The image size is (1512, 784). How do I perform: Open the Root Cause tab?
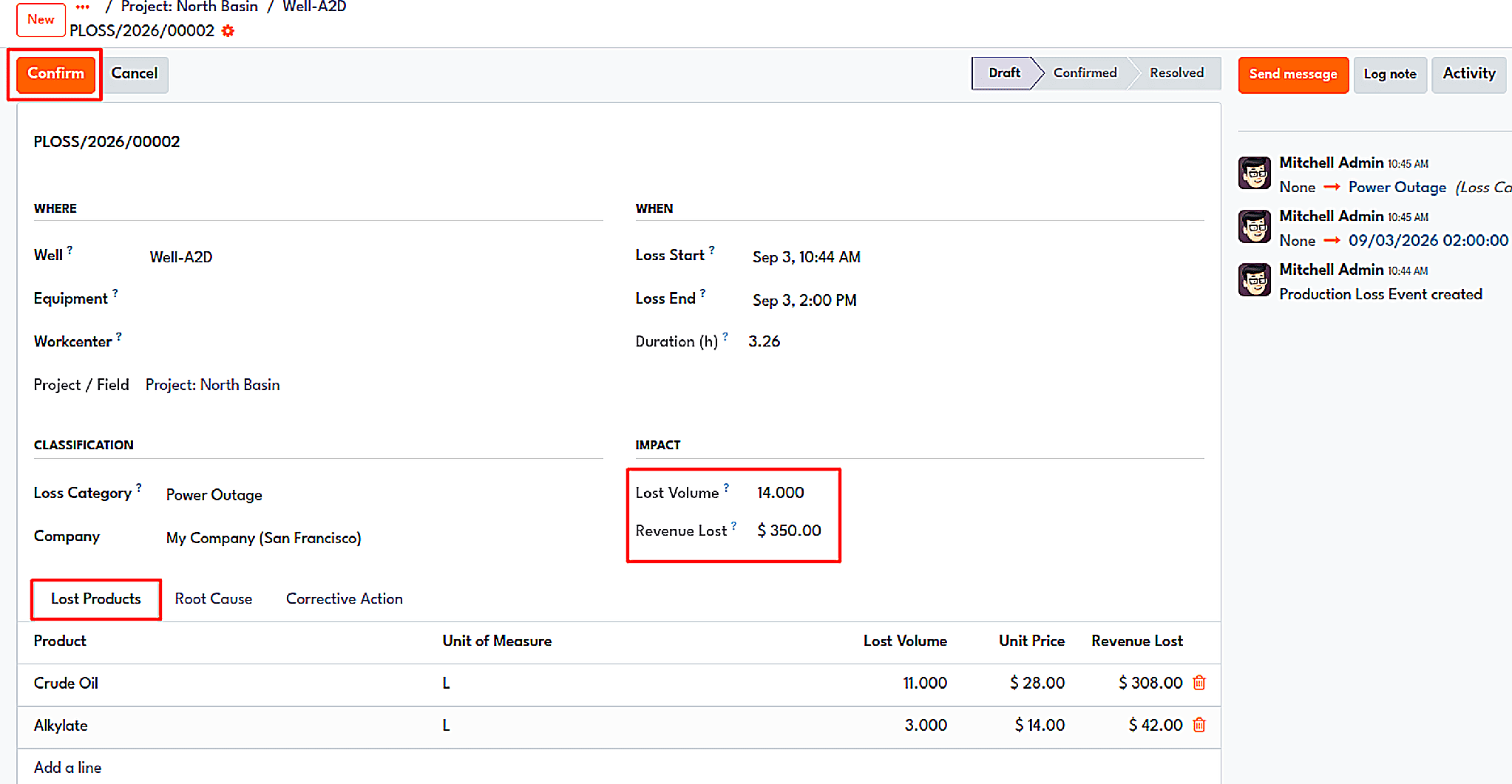click(214, 599)
